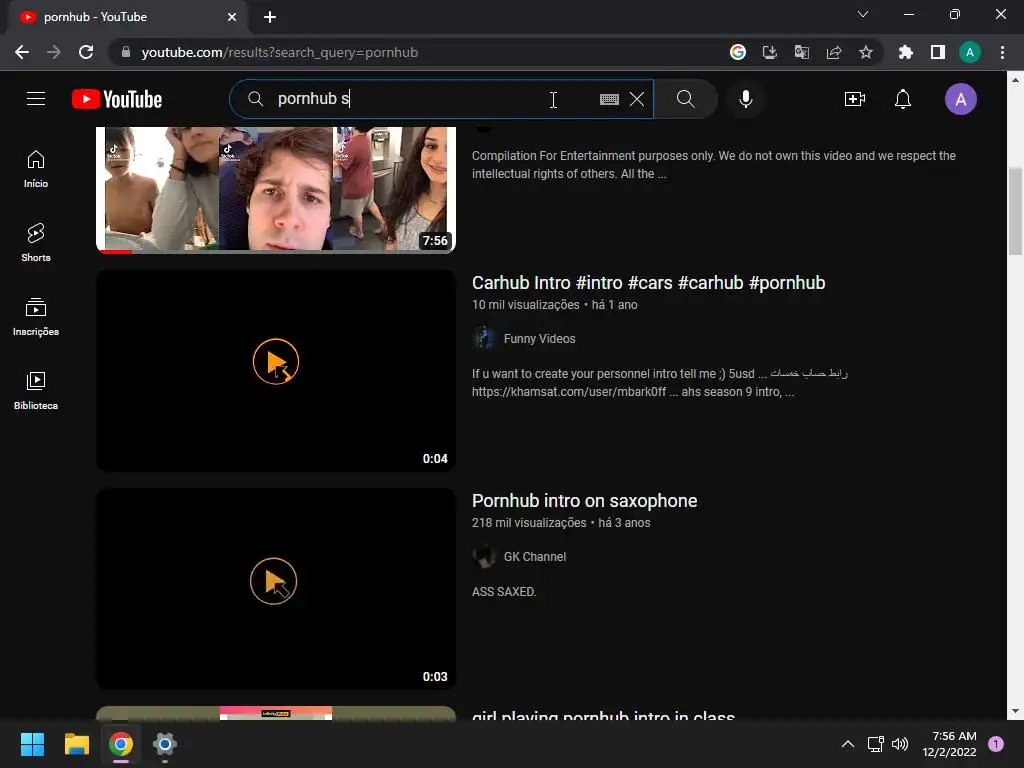Click the magnifier search button
The width and height of the screenshot is (1024, 768).
pos(686,99)
